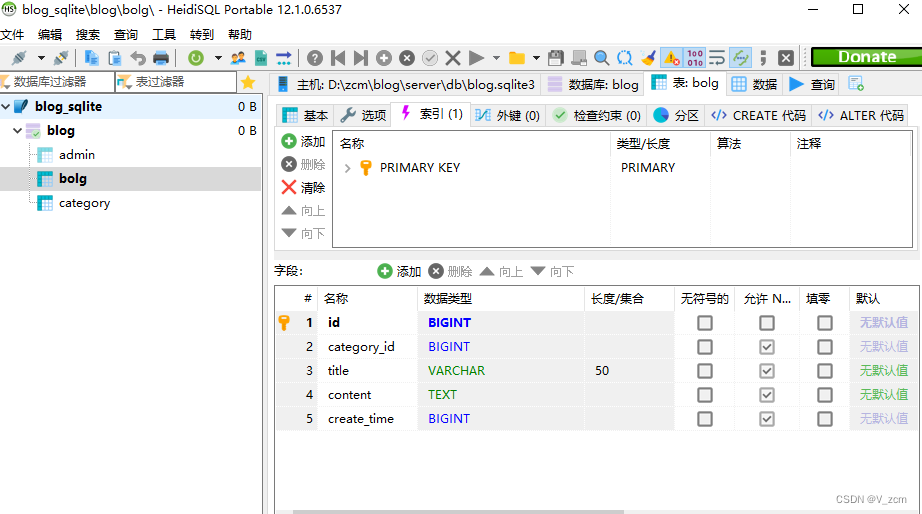Click the cancel editing X icon

(453, 58)
